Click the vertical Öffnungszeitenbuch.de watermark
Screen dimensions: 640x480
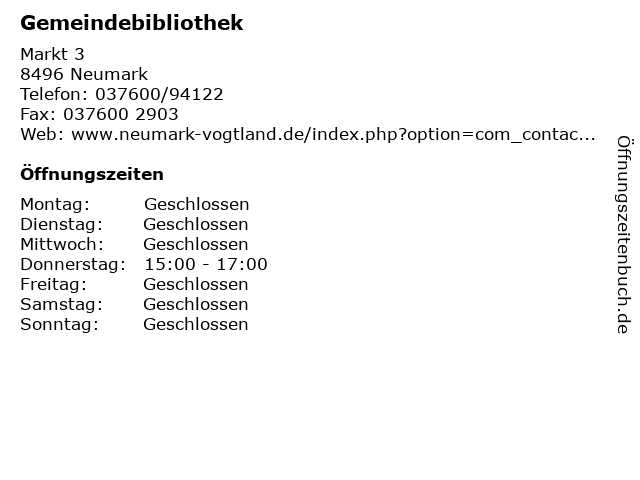tap(624, 235)
